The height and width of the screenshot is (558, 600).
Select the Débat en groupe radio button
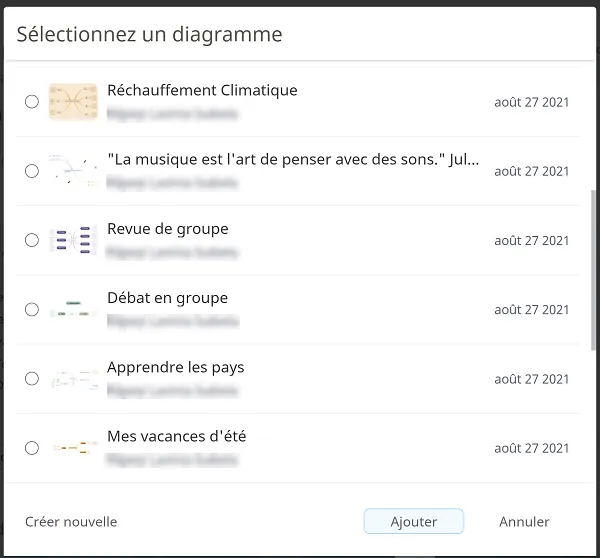tap(32, 309)
